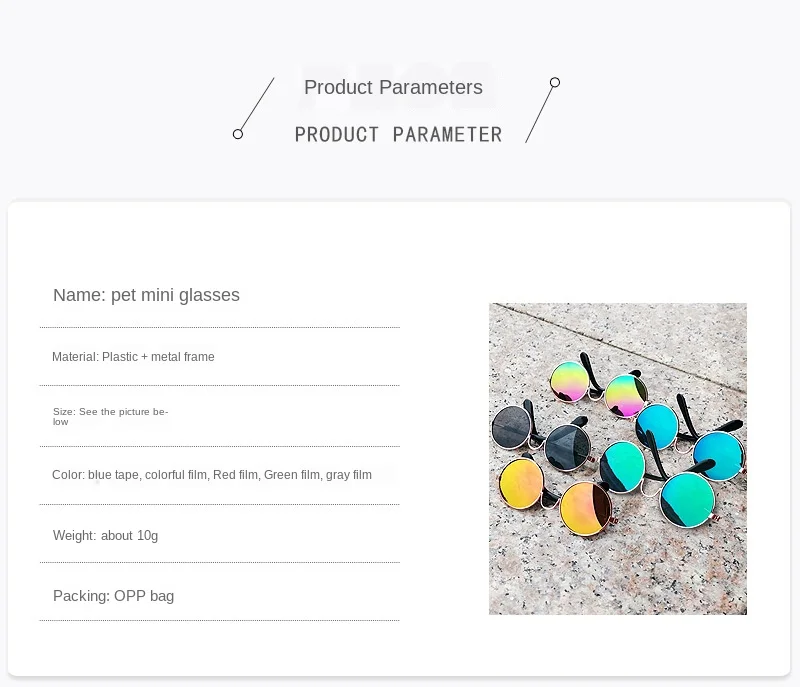Click the dotted divider below Name row
Viewport: 800px width, 687px height.
(220, 327)
